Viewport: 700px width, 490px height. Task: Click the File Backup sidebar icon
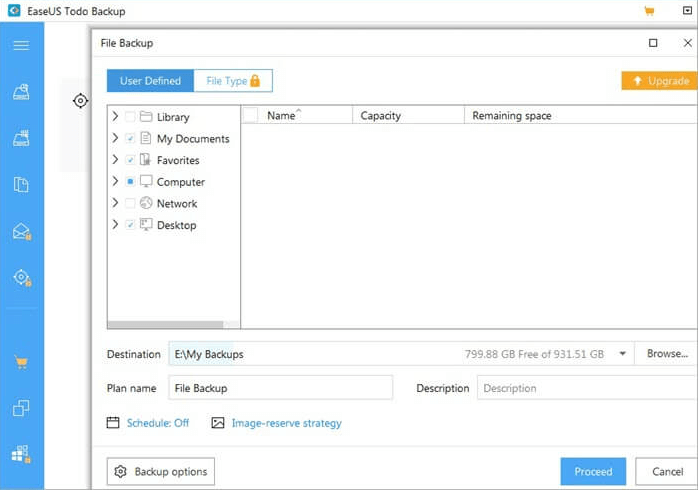21,185
